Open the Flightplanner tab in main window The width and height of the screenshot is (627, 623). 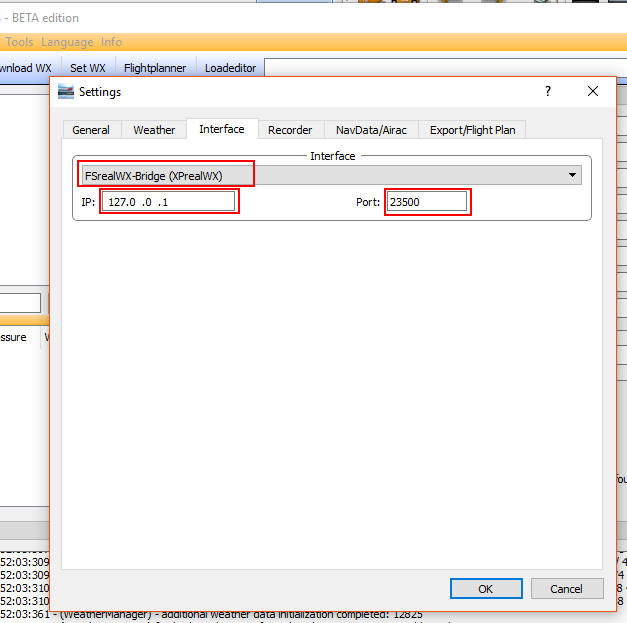tap(155, 68)
